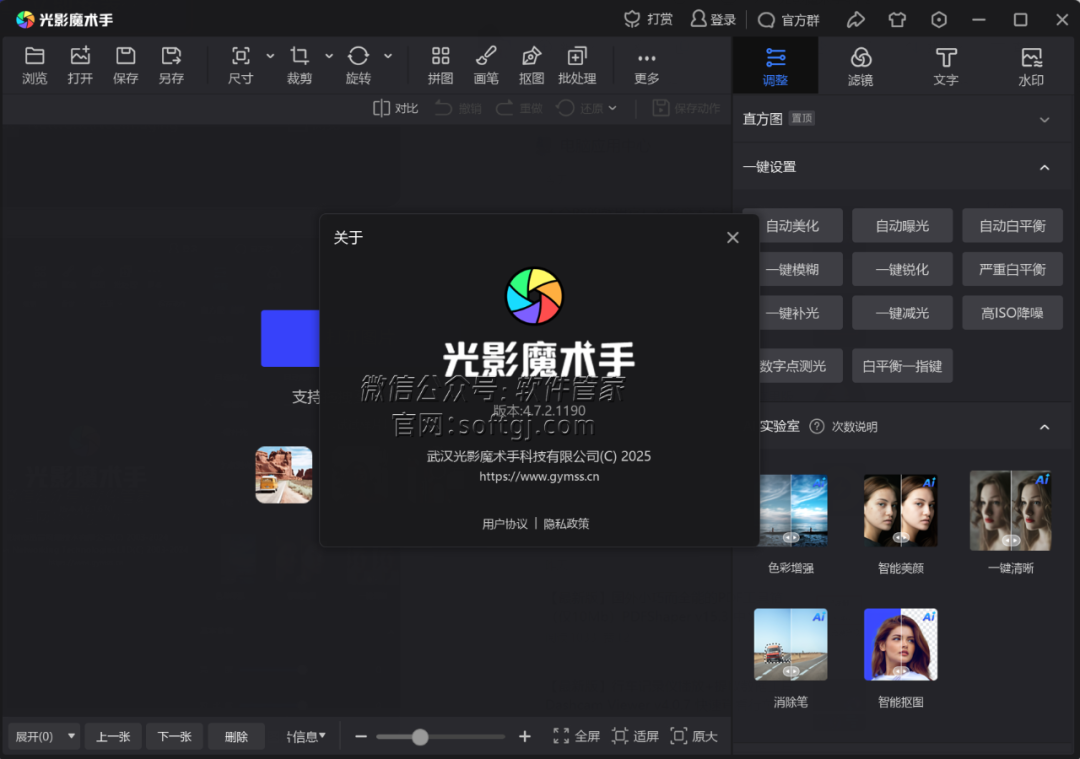The width and height of the screenshot is (1080, 759).
Task: Open the Expand (展开) dropdown at bottom
Action: (x=71, y=736)
